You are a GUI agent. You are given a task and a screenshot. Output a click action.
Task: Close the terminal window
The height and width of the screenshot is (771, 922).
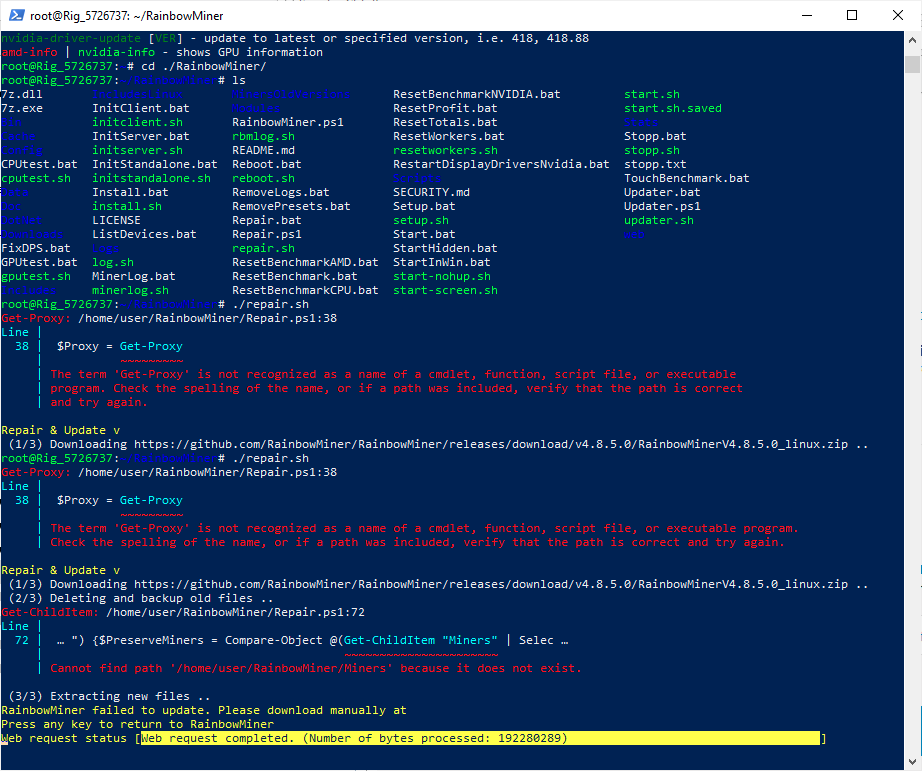pos(897,15)
